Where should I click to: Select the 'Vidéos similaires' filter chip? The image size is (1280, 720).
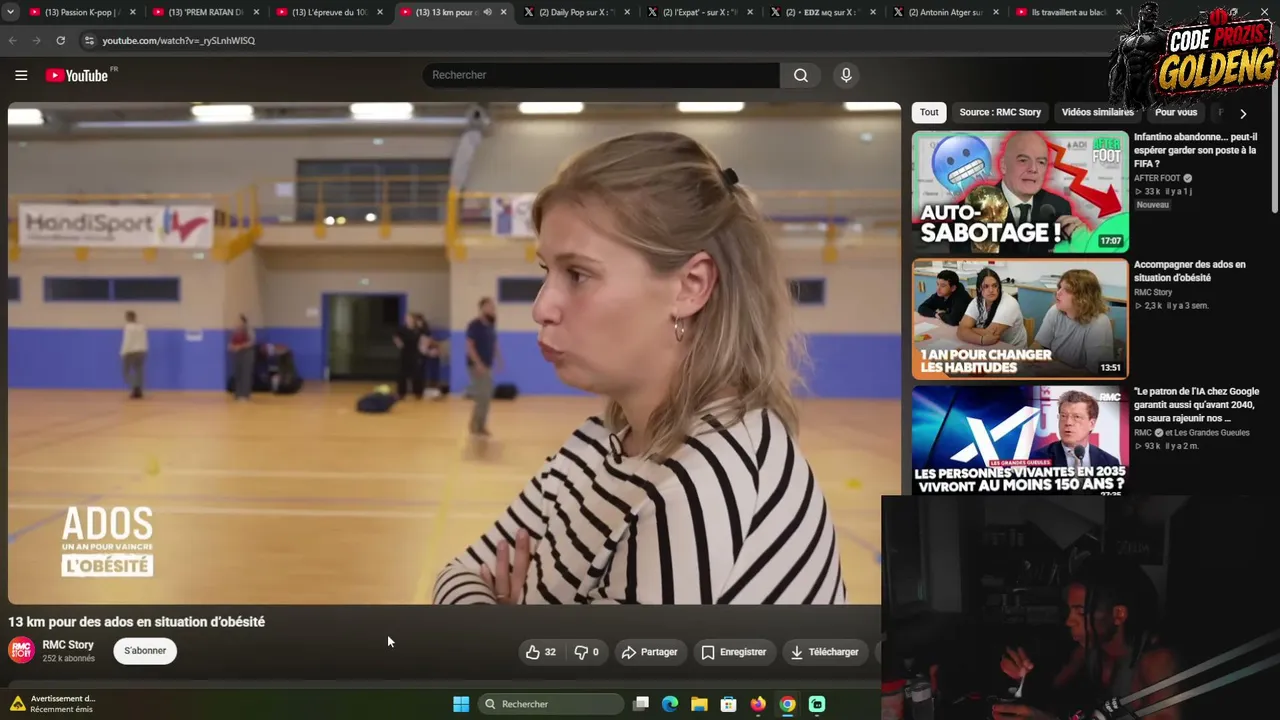tap(1098, 112)
